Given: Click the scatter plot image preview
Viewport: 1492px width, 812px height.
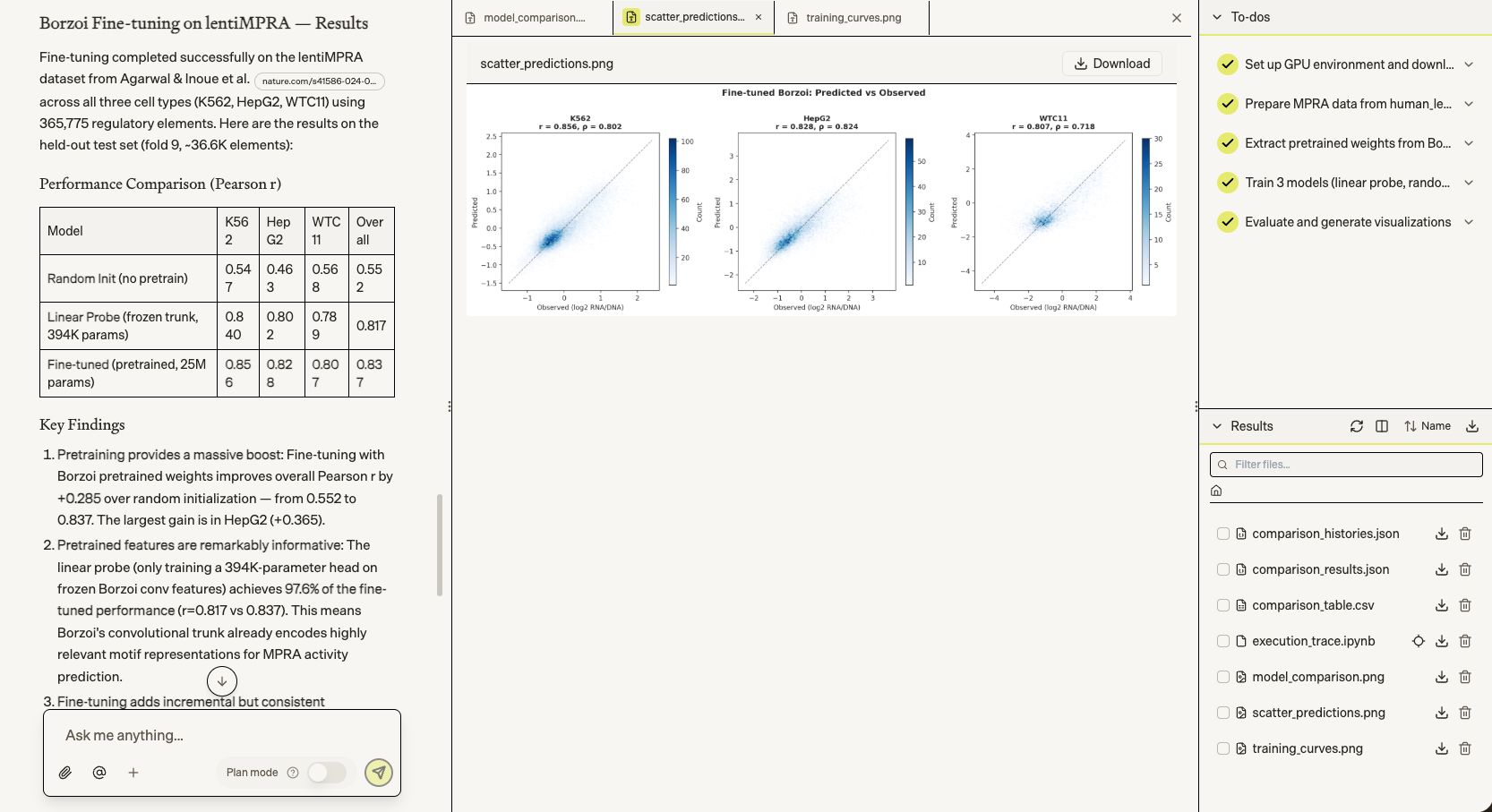Looking at the screenshot, I should (821, 200).
